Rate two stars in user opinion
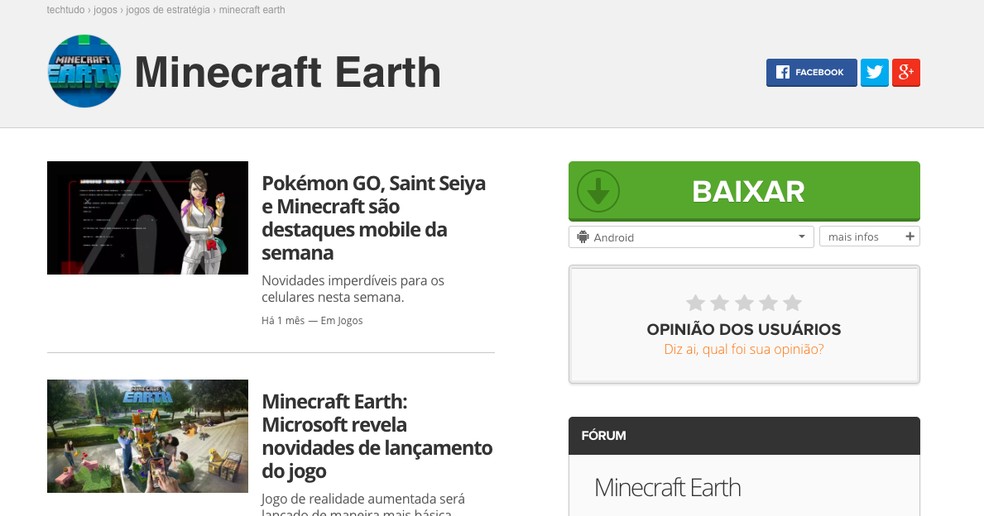 [720, 303]
